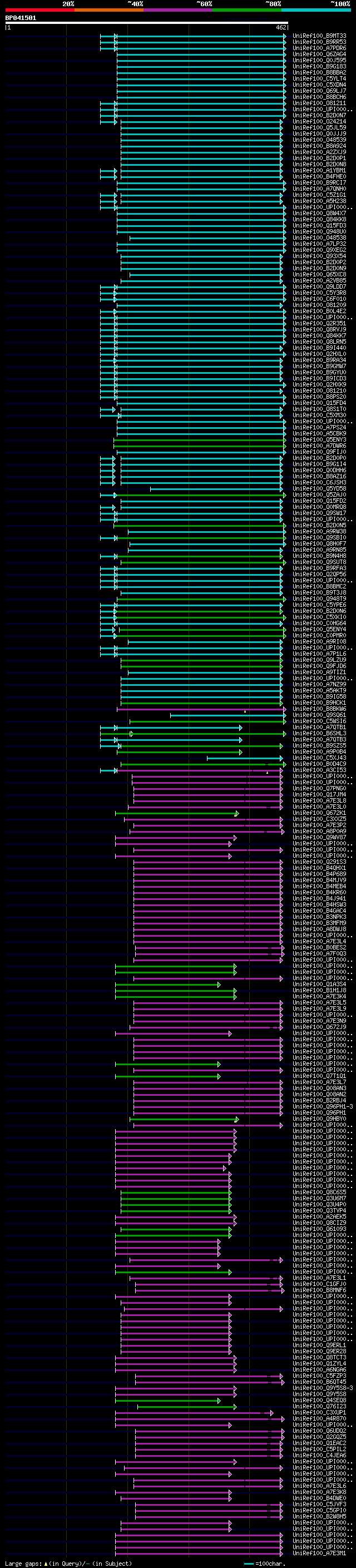Image resolution: width=356 pixels, height=1568 pixels.
Task: Choose hit UniRef100_Q7PNG0
Action: 319,788
